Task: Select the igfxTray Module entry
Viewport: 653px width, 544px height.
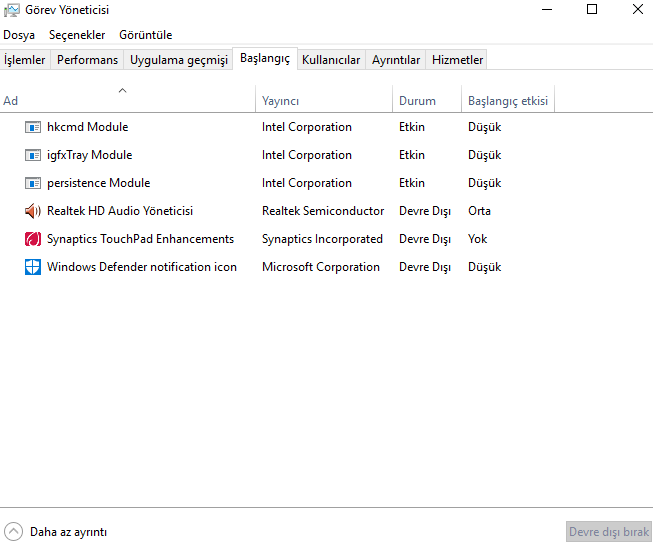Action: (90, 155)
